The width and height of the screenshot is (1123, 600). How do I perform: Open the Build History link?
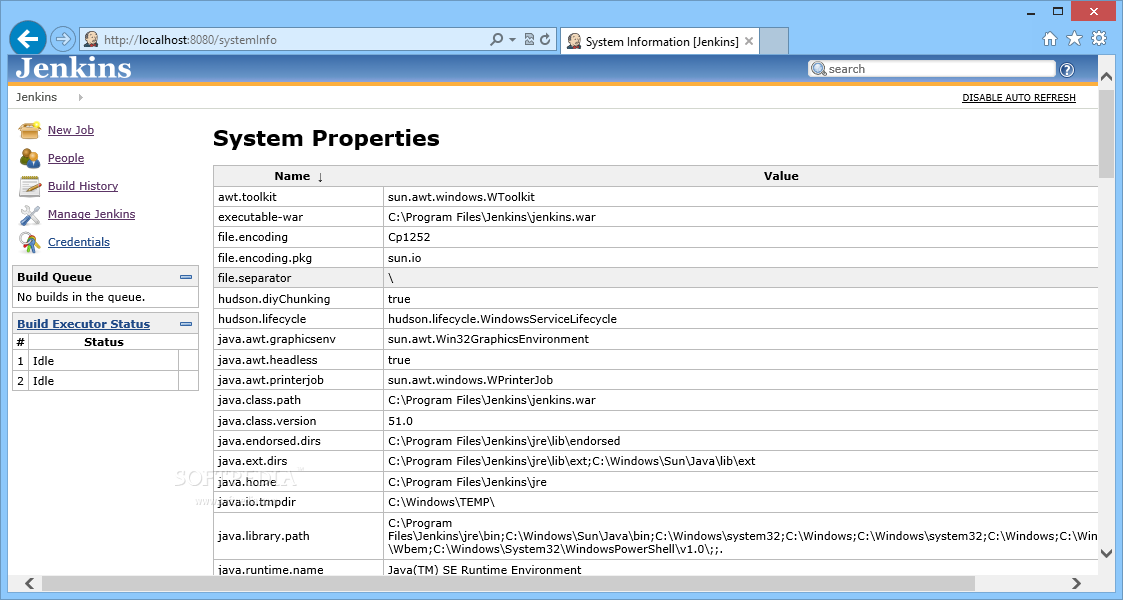click(83, 185)
